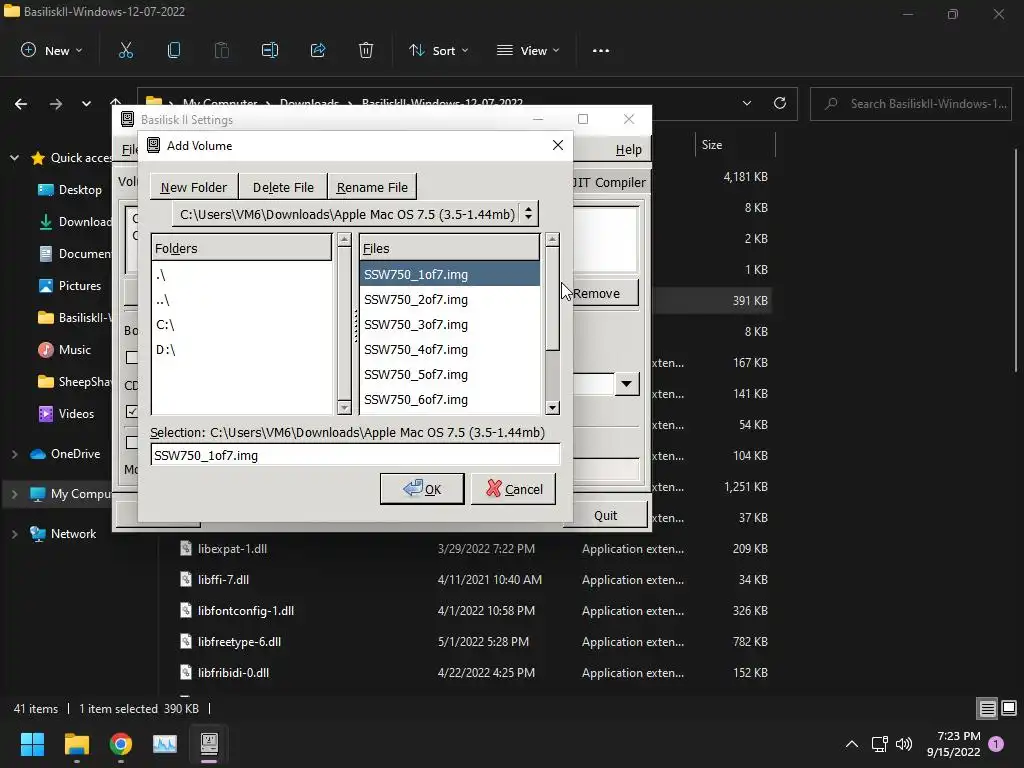Select C:\ in Folders list

(x=242, y=325)
